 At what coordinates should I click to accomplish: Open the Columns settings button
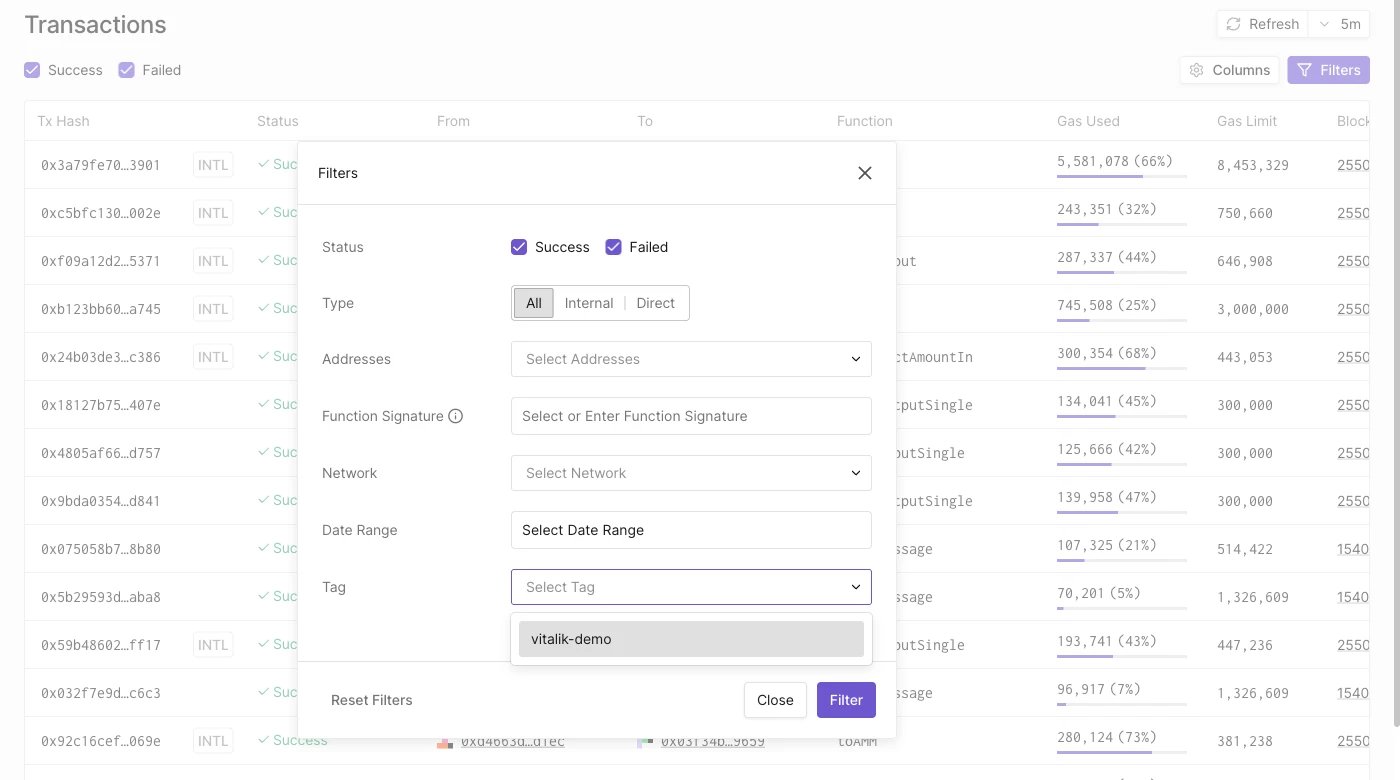1230,70
